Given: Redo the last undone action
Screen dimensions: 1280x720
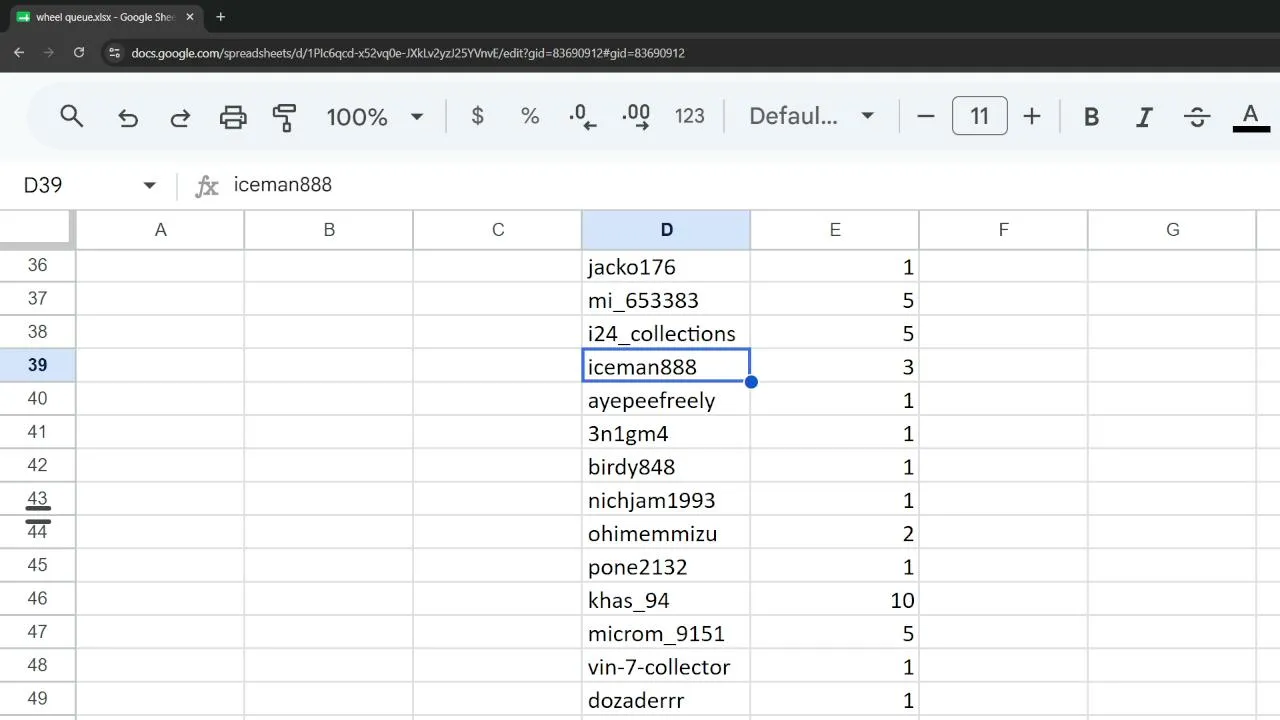Looking at the screenshot, I should (180, 117).
